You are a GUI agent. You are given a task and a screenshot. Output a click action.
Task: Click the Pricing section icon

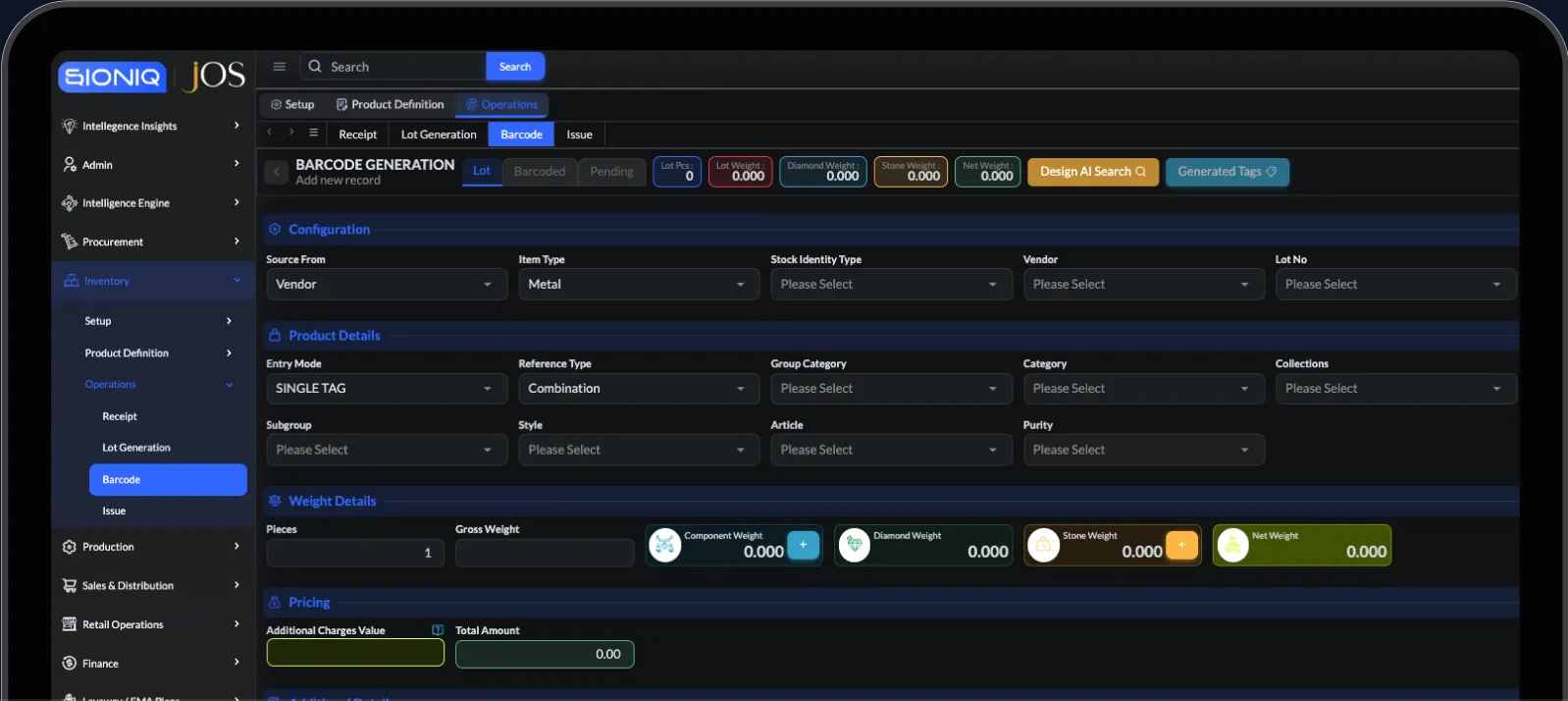[x=275, y=602]
